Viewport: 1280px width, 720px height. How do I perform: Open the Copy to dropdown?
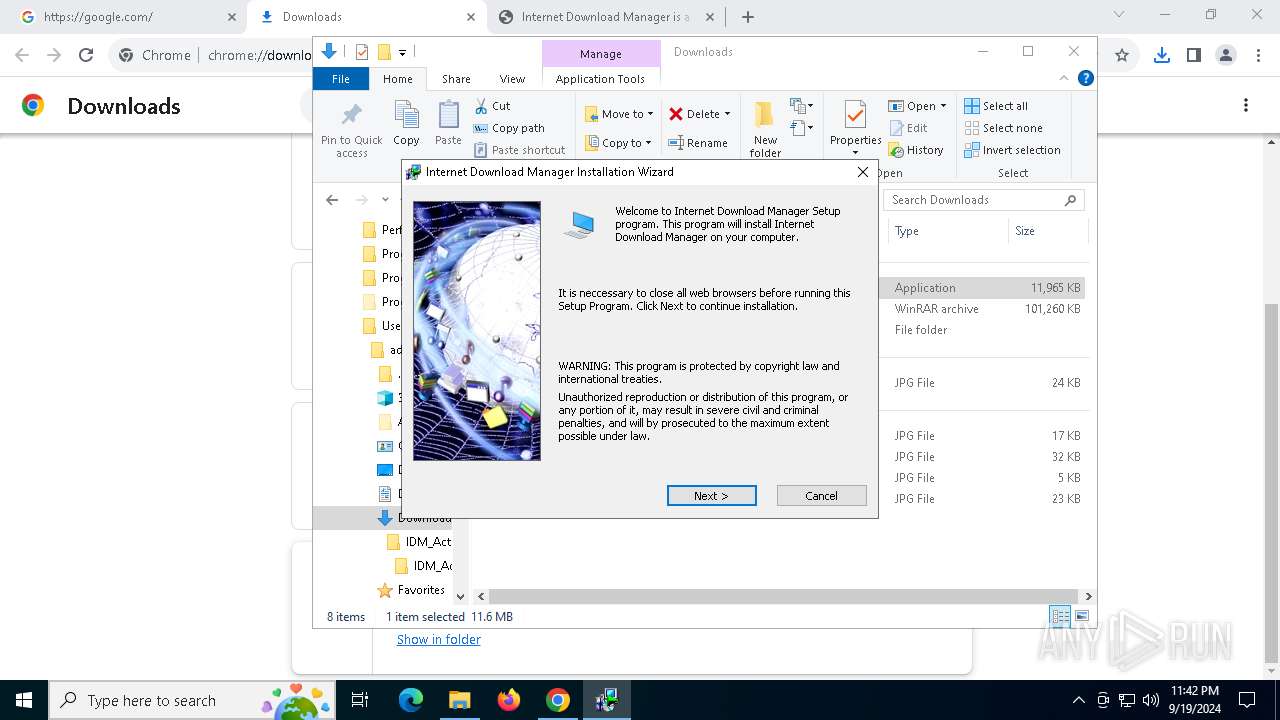click(618, 143)
